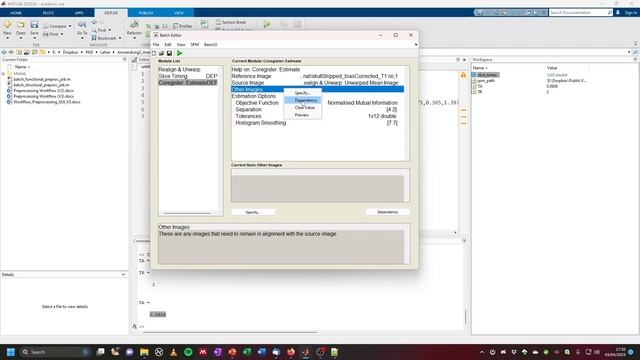640x360 pixels.
Task: Open the BasicIO menu in Batch Editor
Action: [211, 44]
